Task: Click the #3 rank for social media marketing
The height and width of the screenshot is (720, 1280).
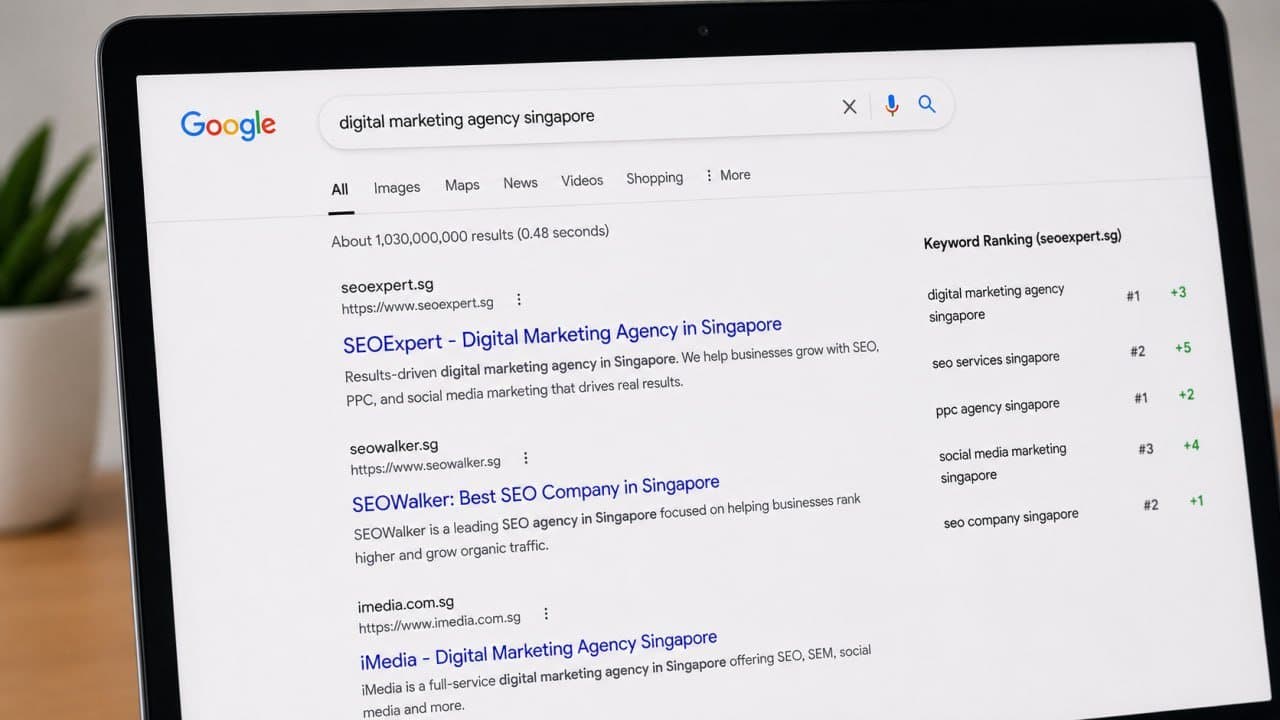Action: pyautogui.click(x=1146, y=449)
